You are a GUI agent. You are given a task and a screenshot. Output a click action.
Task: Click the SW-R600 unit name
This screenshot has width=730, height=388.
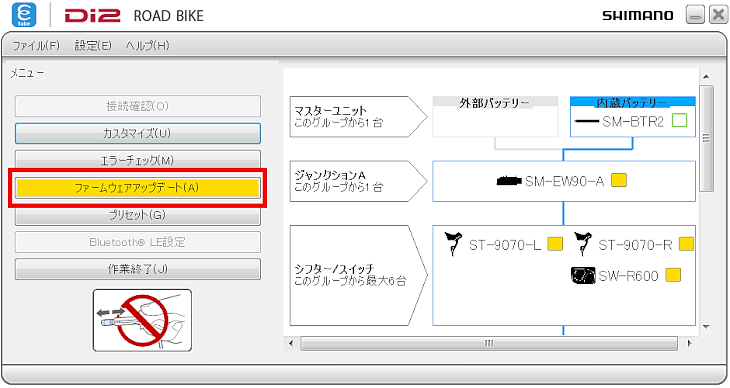[629, 276]
